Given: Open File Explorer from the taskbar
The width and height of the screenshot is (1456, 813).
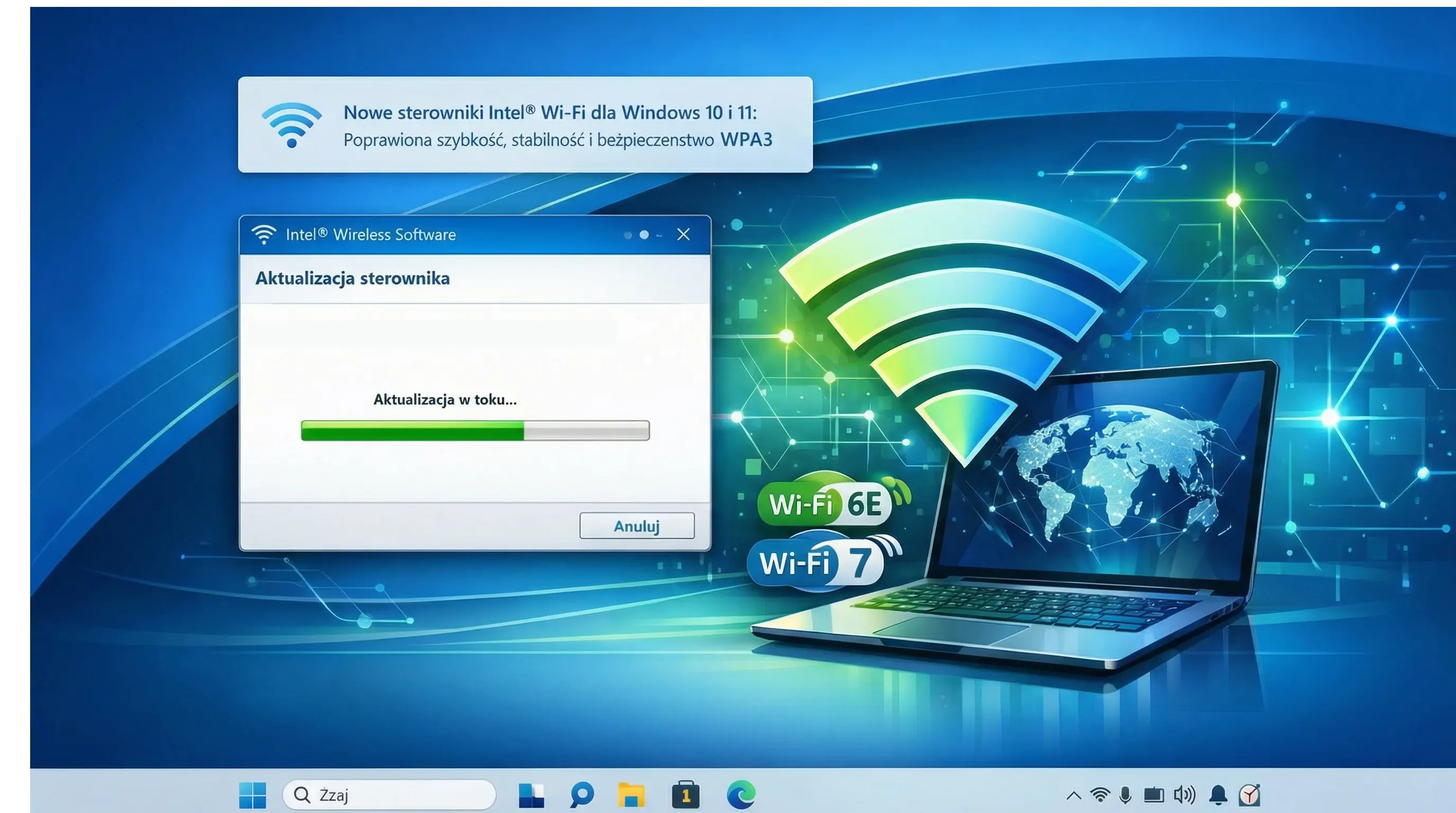Looking at the screenshot, I should (631, 795).
